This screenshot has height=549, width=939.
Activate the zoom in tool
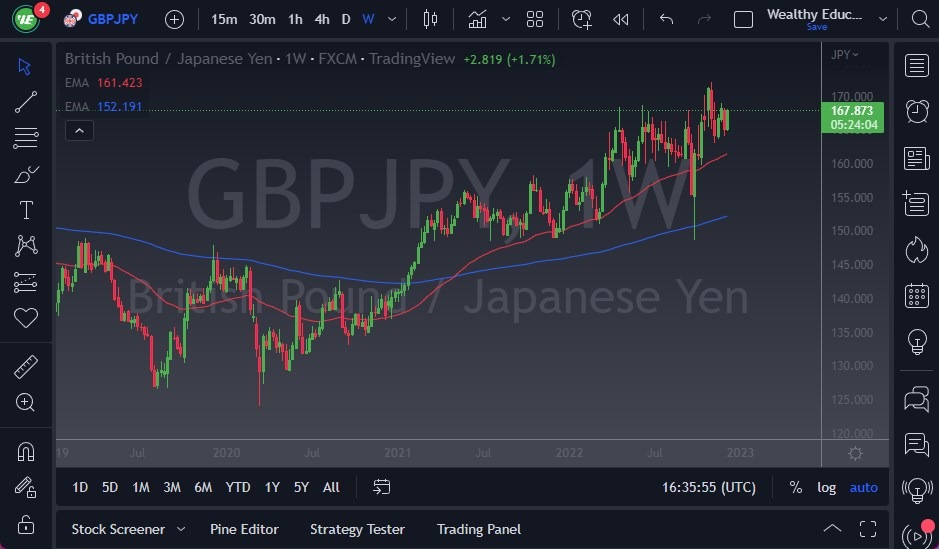(x=26, y=402)
